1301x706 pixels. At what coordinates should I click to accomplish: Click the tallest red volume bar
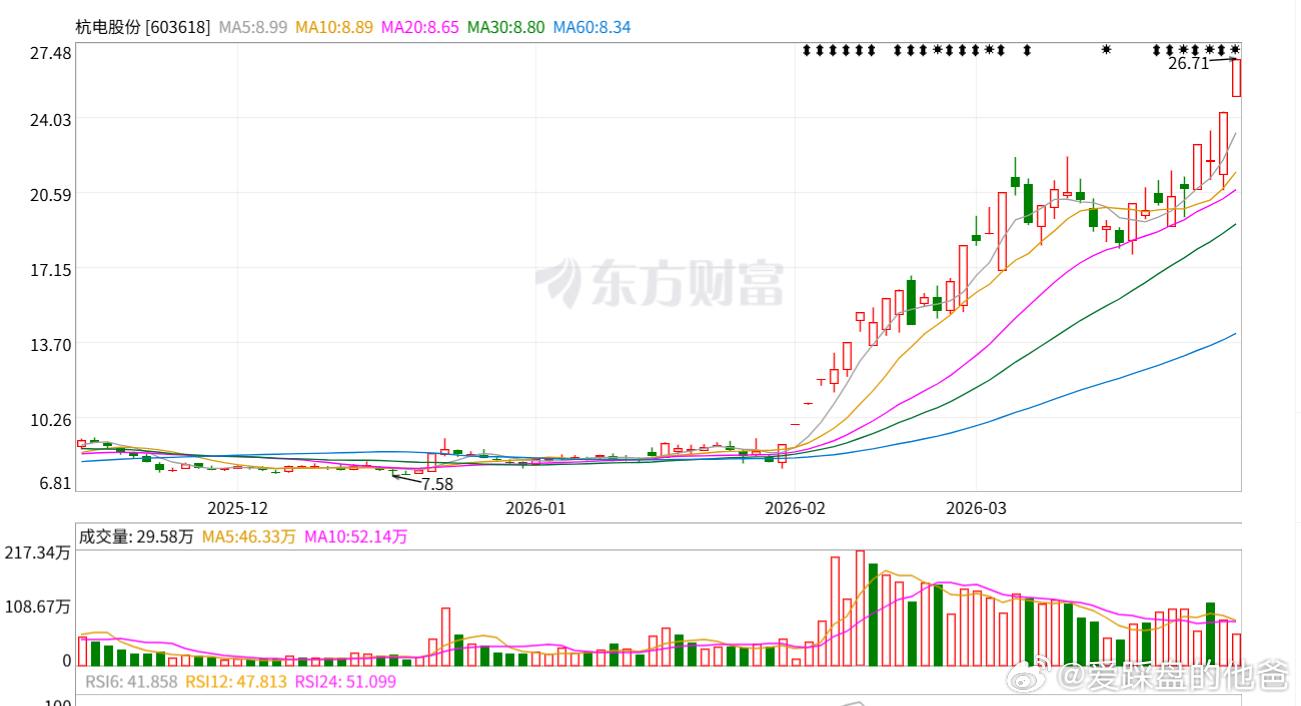click(860, 608)
